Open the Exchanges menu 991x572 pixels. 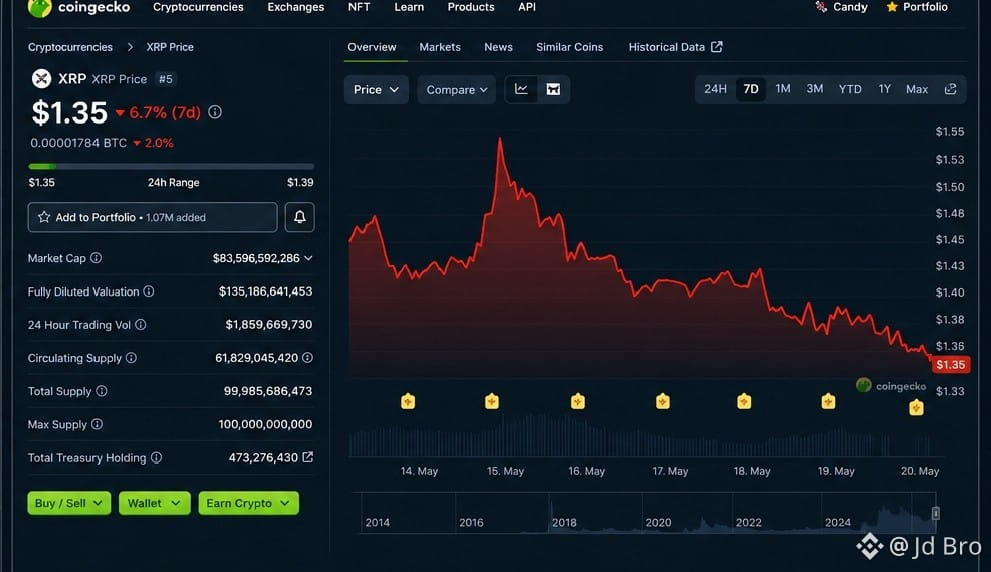[296, 7]
